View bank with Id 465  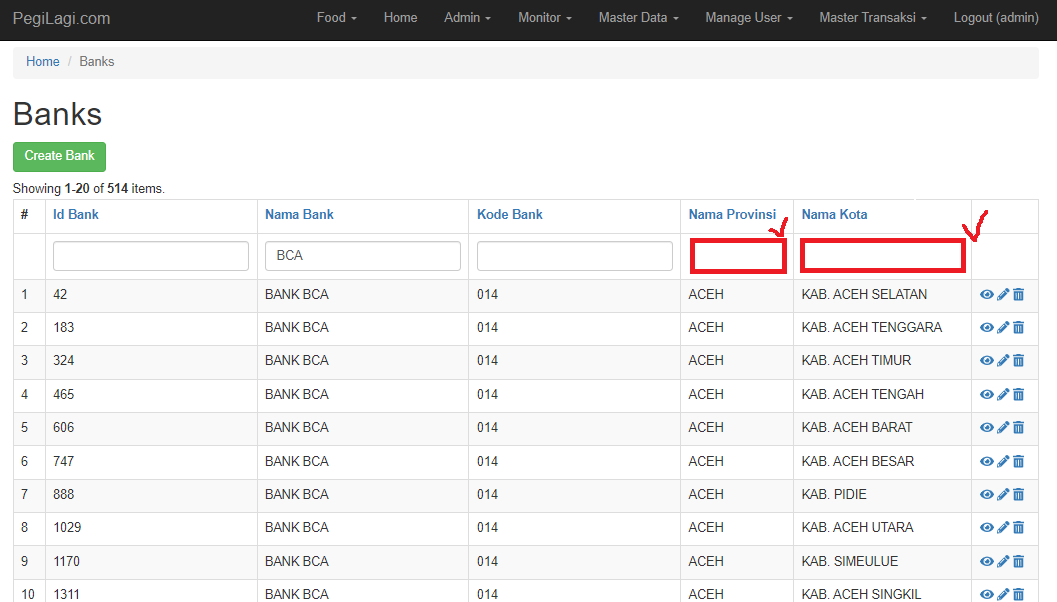coord(987,395)
